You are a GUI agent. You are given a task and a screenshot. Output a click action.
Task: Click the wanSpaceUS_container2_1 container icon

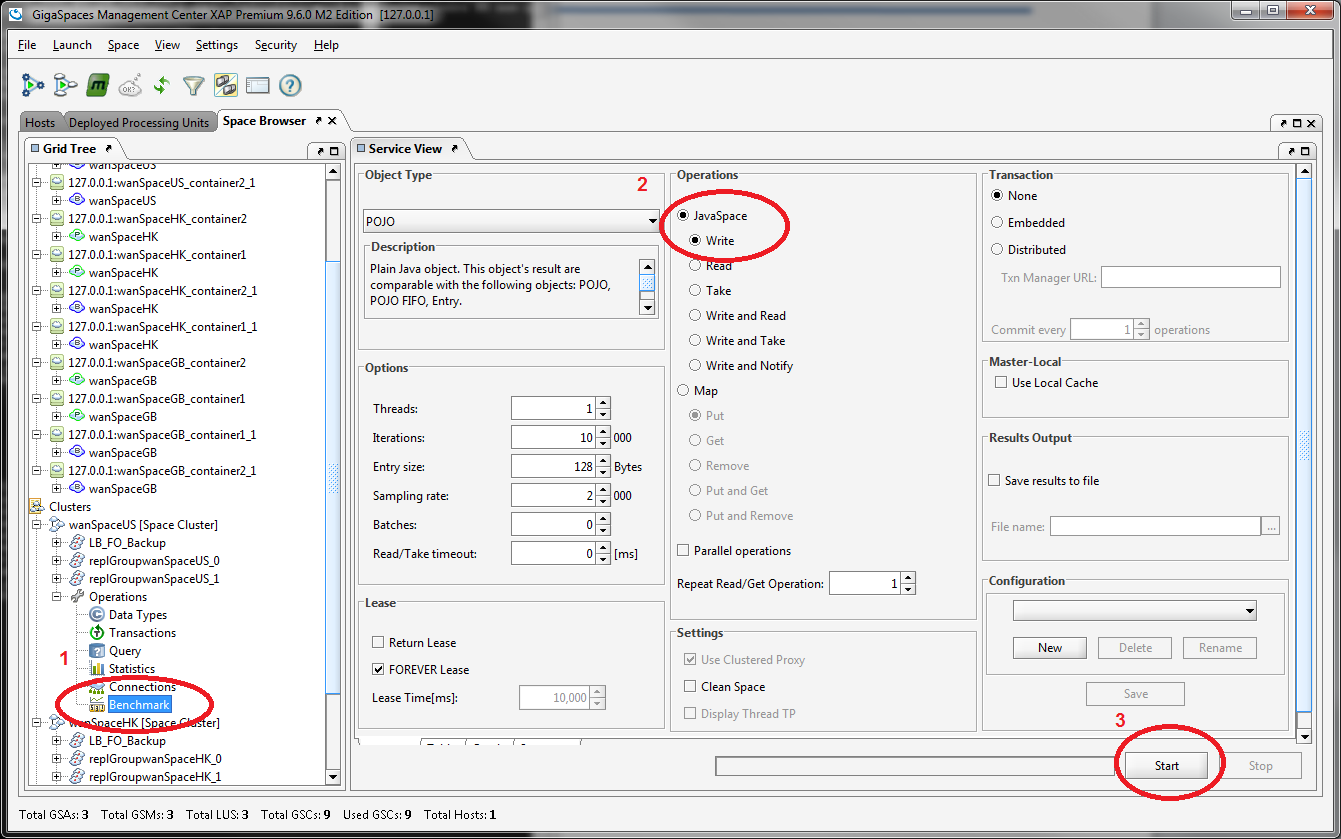click(x=57, y=183)
